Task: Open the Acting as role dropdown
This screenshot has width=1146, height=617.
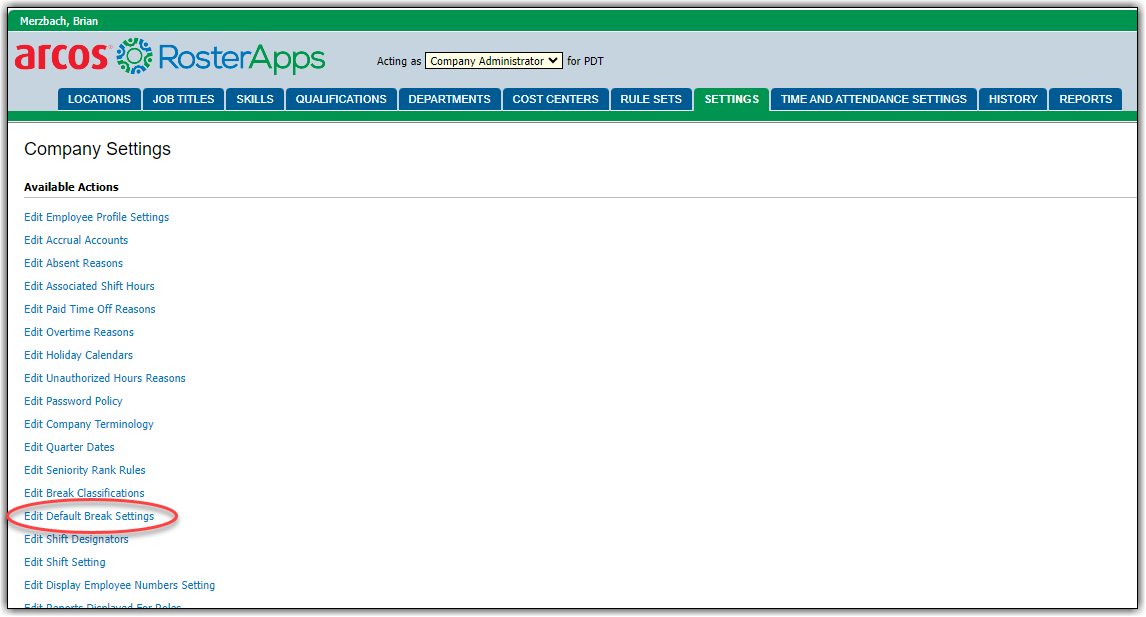Action: 494,61
